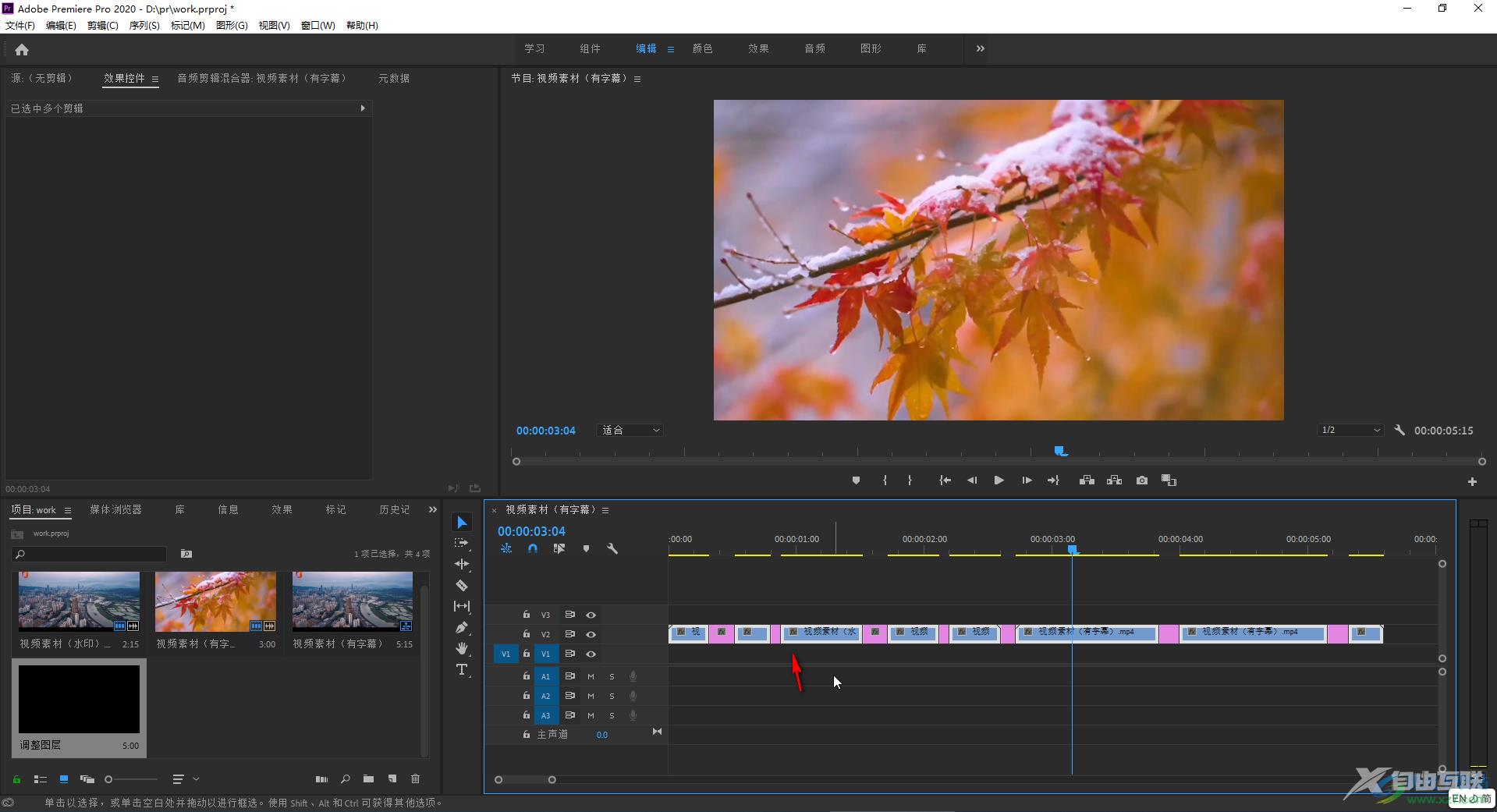
Task: Toggle lock on V2 track
Action: (527, 634)
